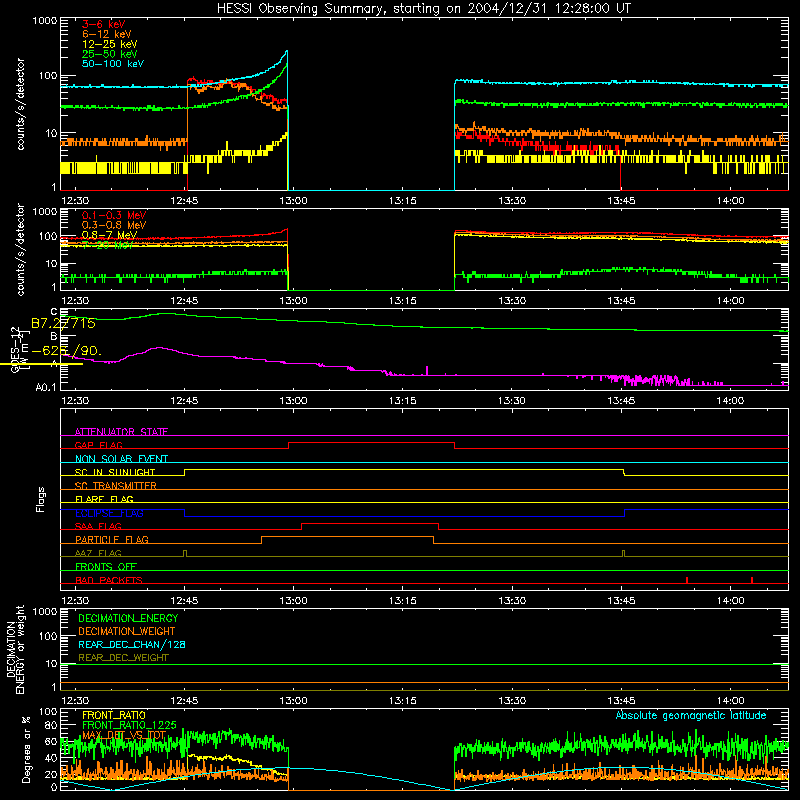Image resolution: width=800 pixels, height=800 pixels.
Task: Select the orange 6-12 keV legend label
Action: click(107, 34)
